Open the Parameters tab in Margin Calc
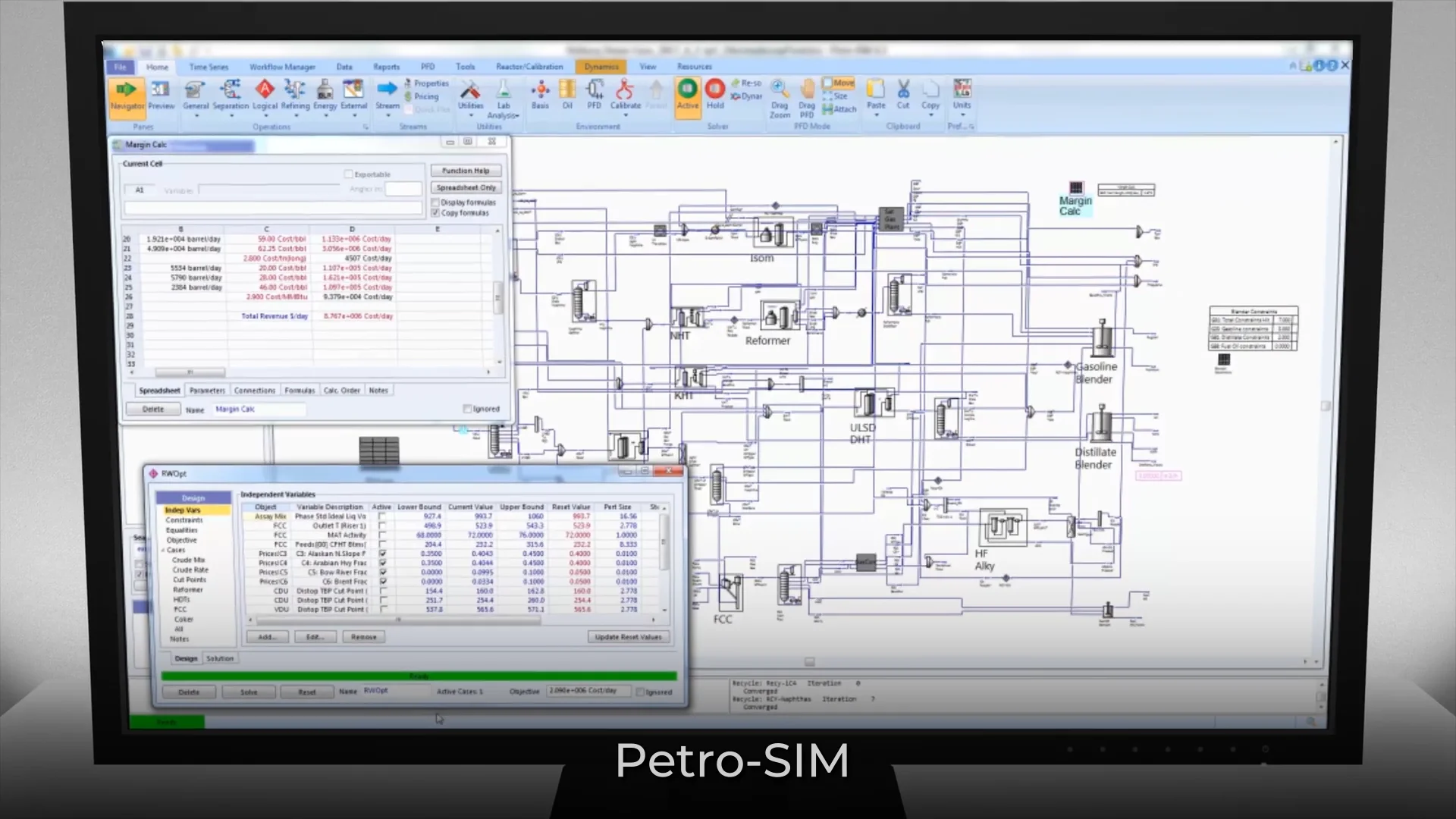Image resolution: width=1456 pixels, height=819 pixels. [x=207, y=390]
